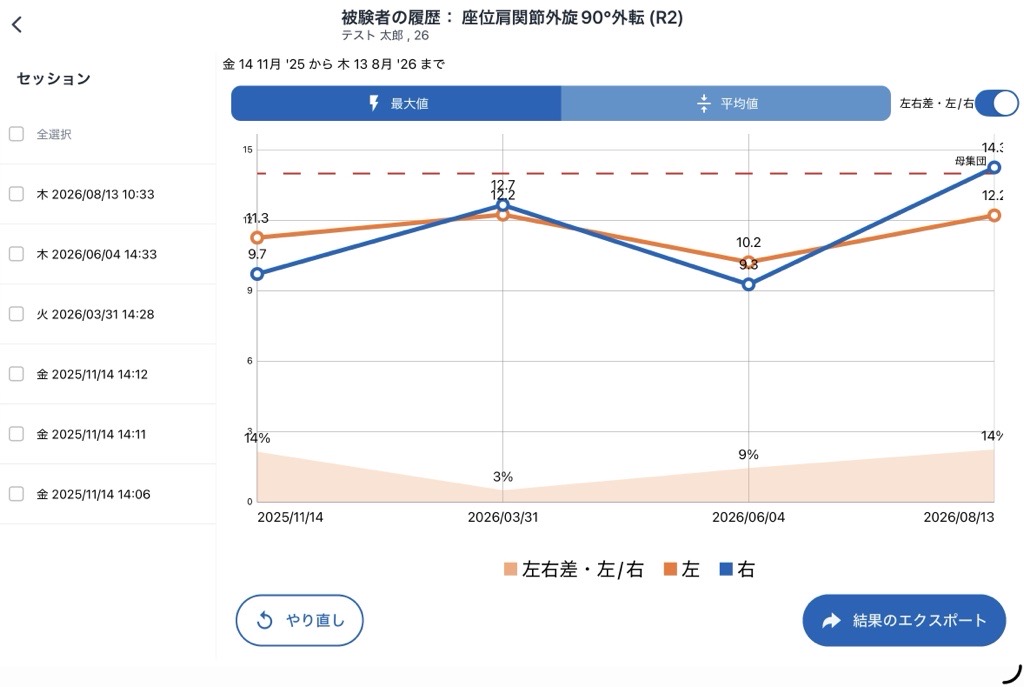Select session 木 2026/08/13 10:33 checkbox
1024x687 pixels.
(x=16, y=194)
